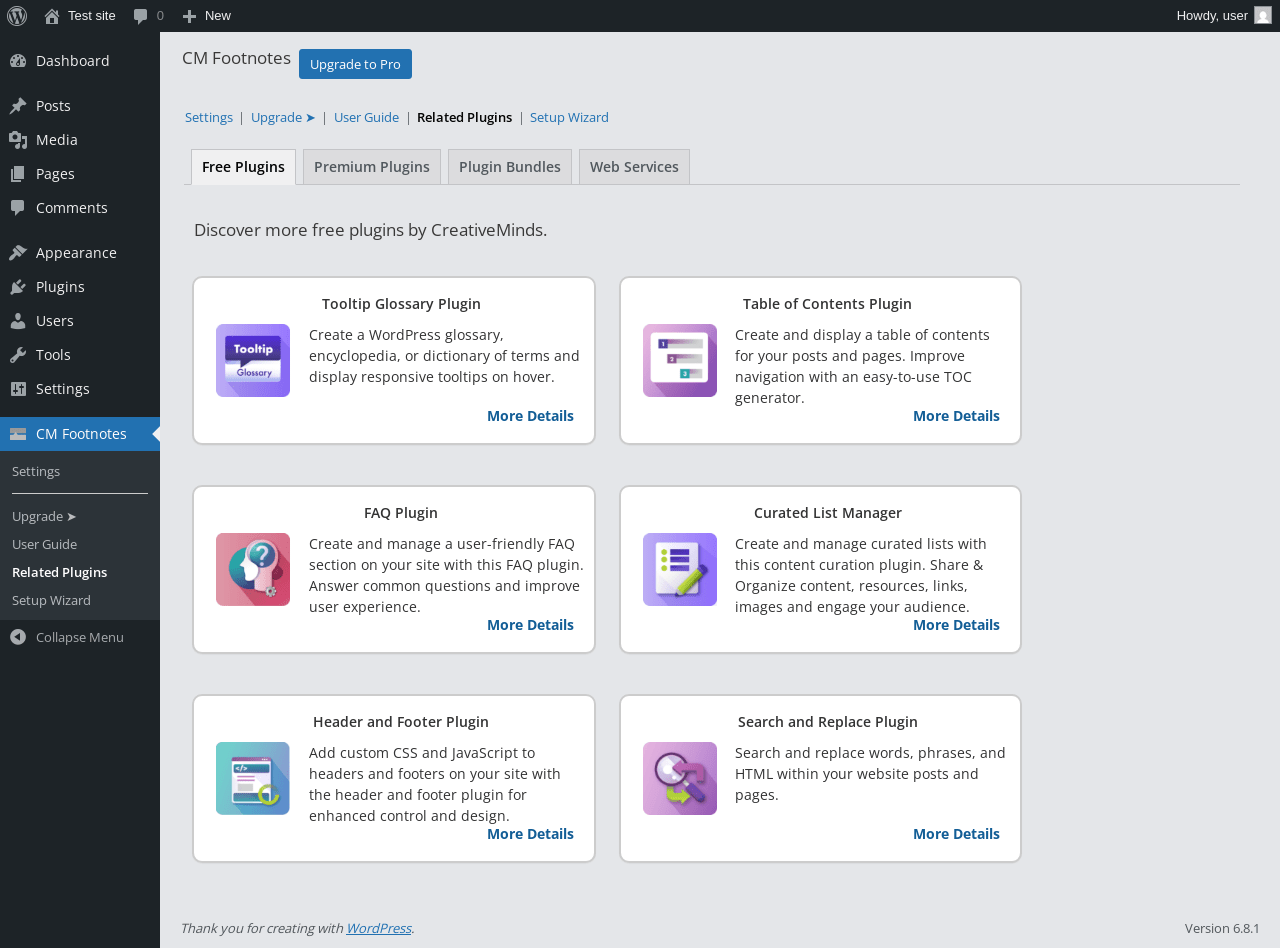
Task: Click the Appearance paintbrush icon
Action: point(18,253)
